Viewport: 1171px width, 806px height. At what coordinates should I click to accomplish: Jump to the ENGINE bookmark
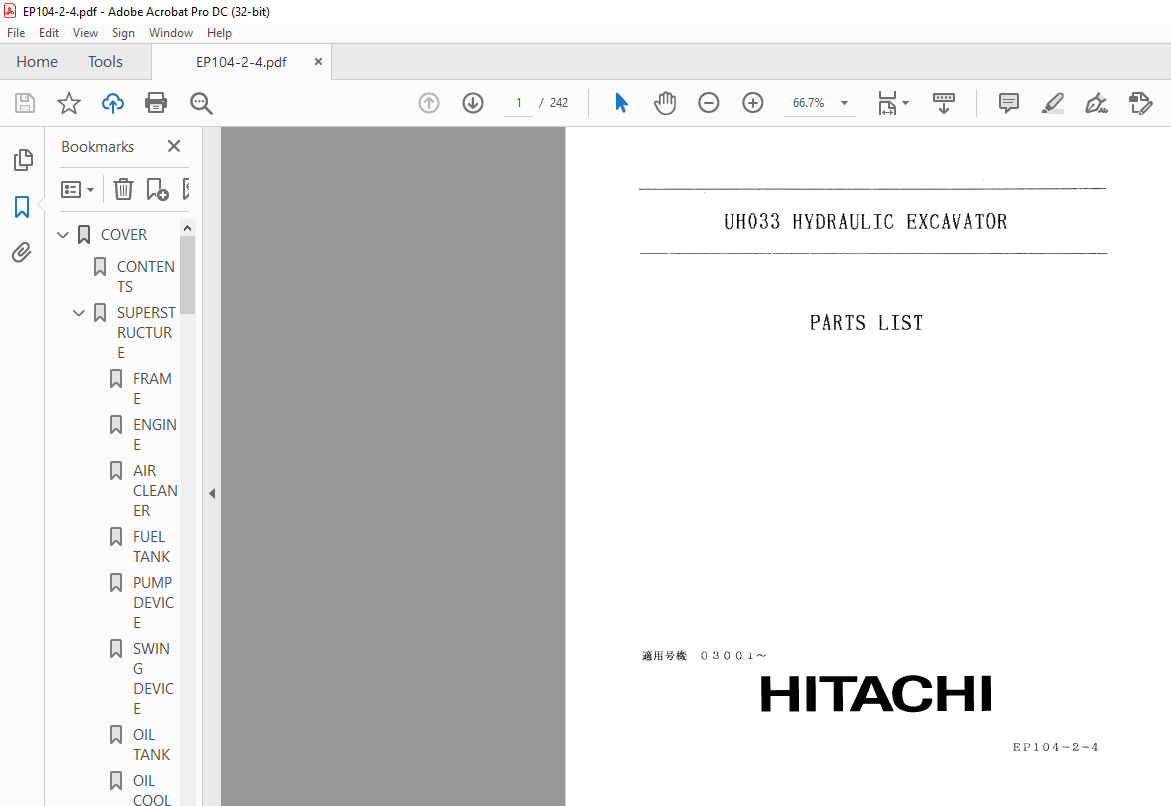click(x=155, y=434)
